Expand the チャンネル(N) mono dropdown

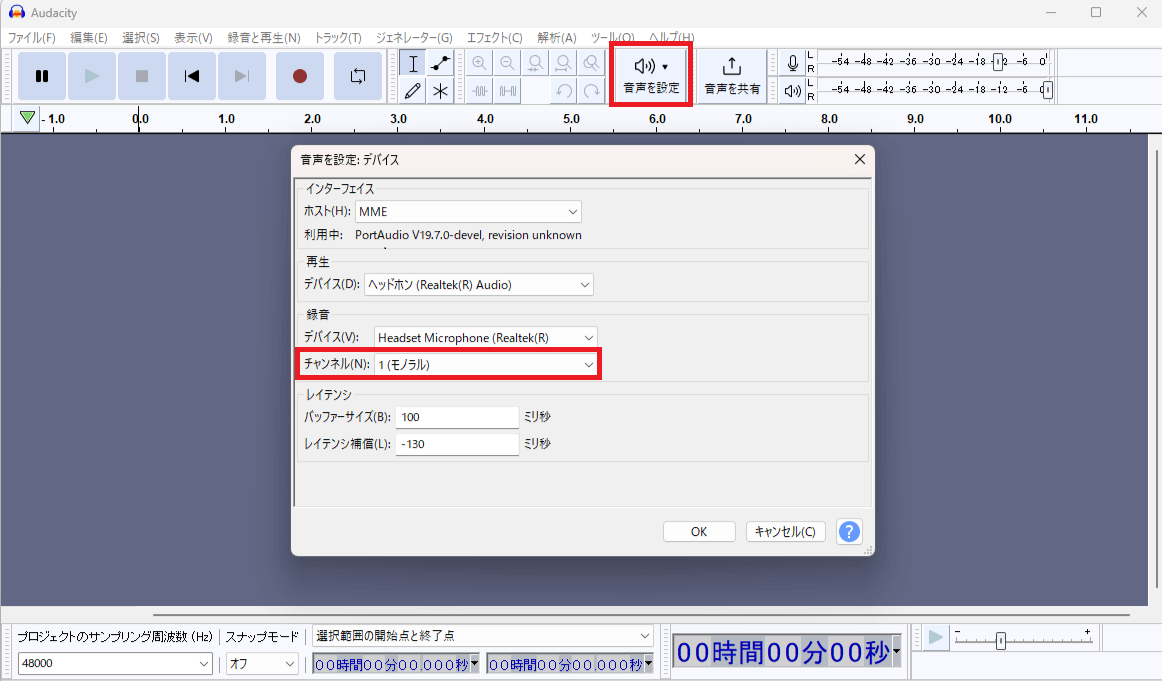pyautogui.click(x=485, y=365)
